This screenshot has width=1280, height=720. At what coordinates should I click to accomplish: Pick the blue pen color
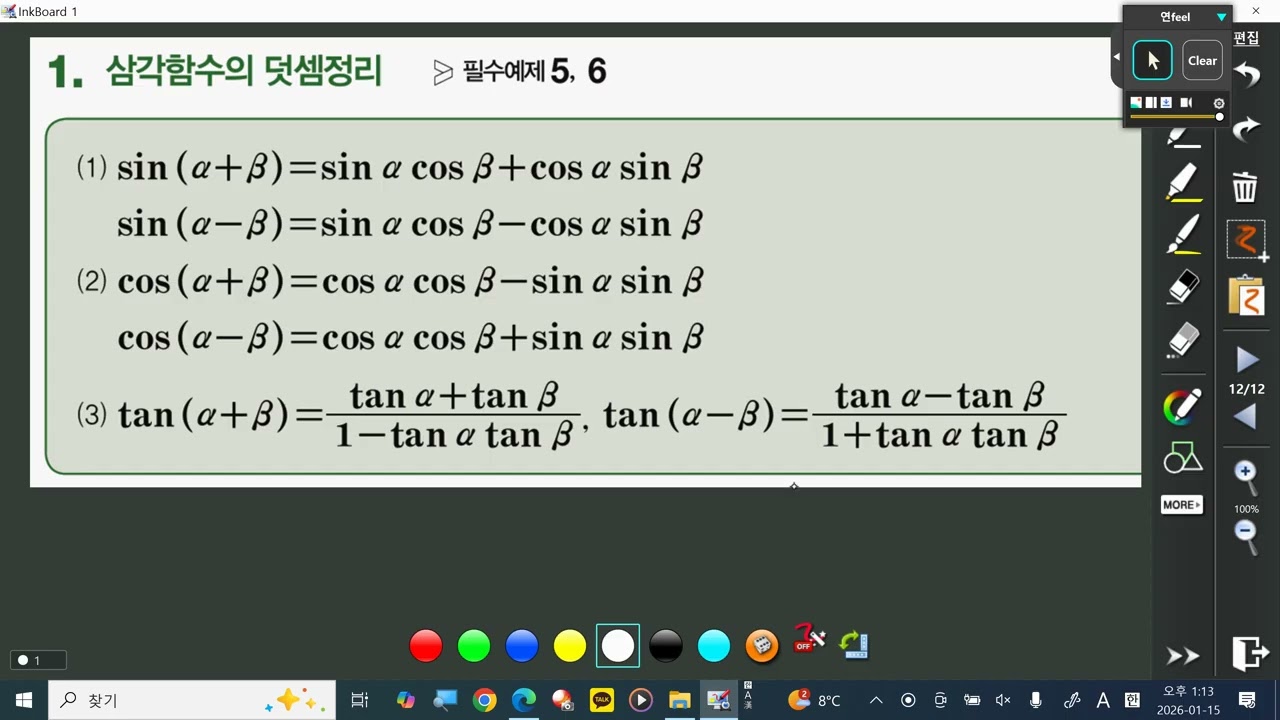[522, 646]
